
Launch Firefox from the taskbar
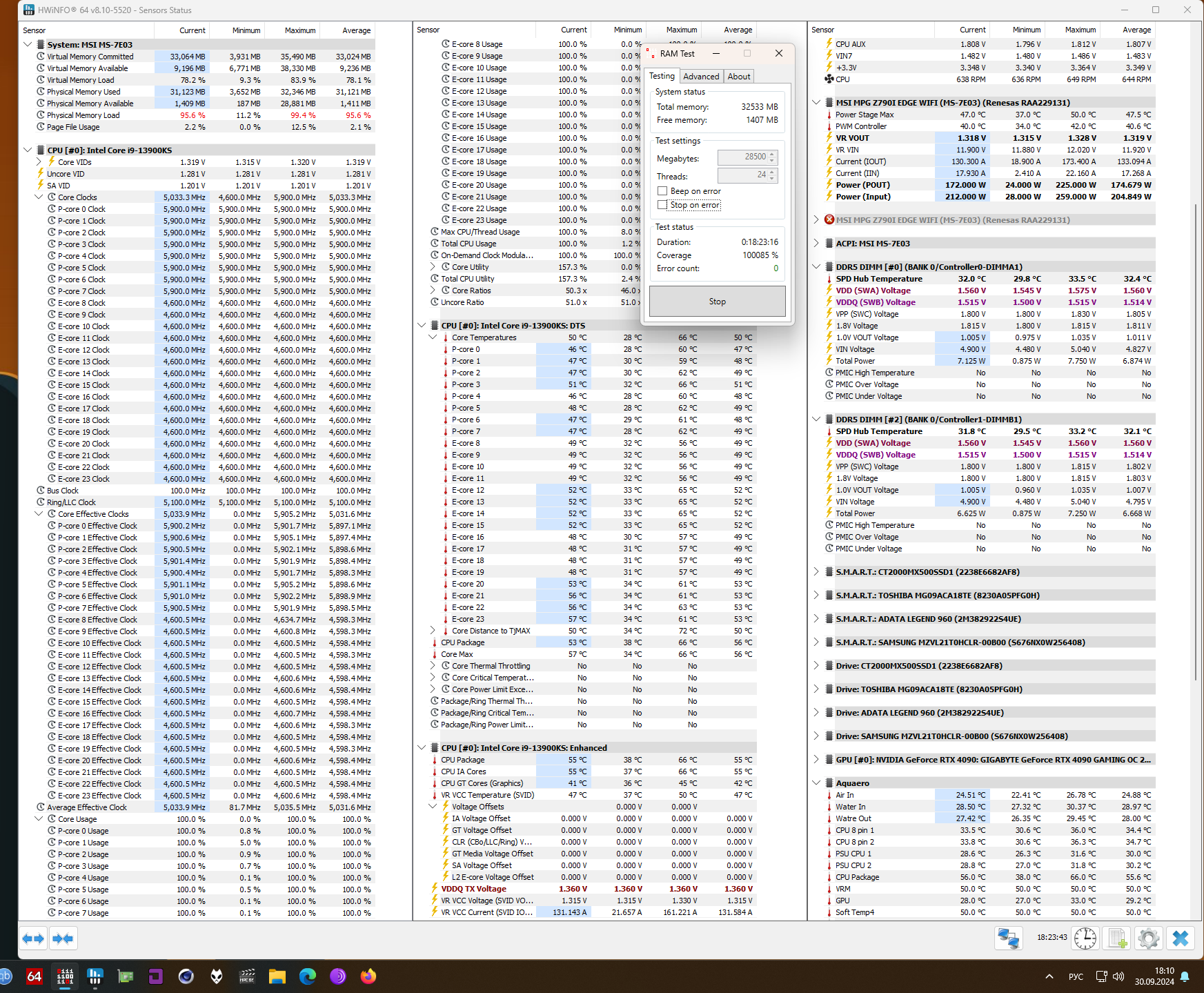coord(368,976)
